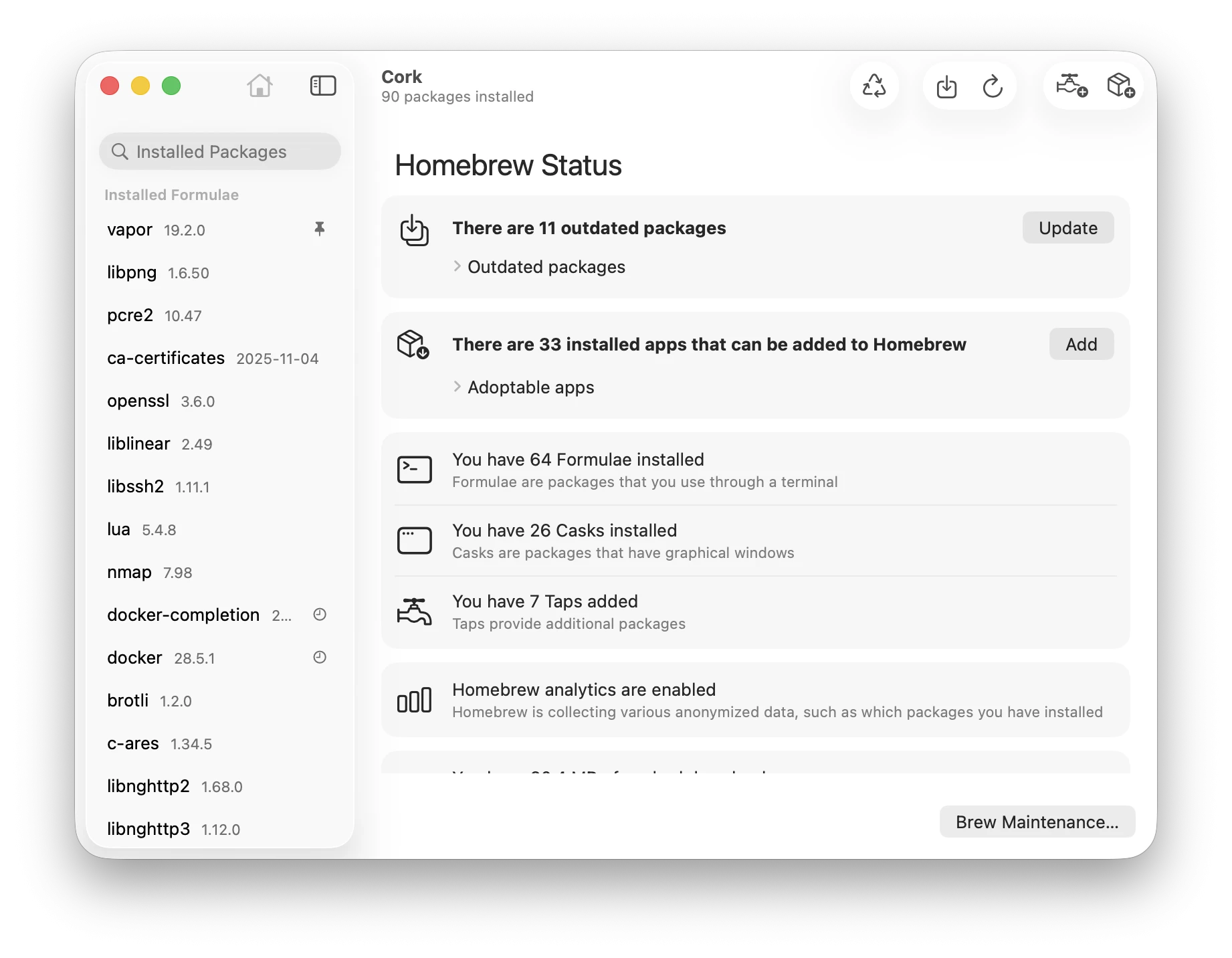Open Brew Maintenance dialog
1232x958 pixels.
(x=1037, y=822)
